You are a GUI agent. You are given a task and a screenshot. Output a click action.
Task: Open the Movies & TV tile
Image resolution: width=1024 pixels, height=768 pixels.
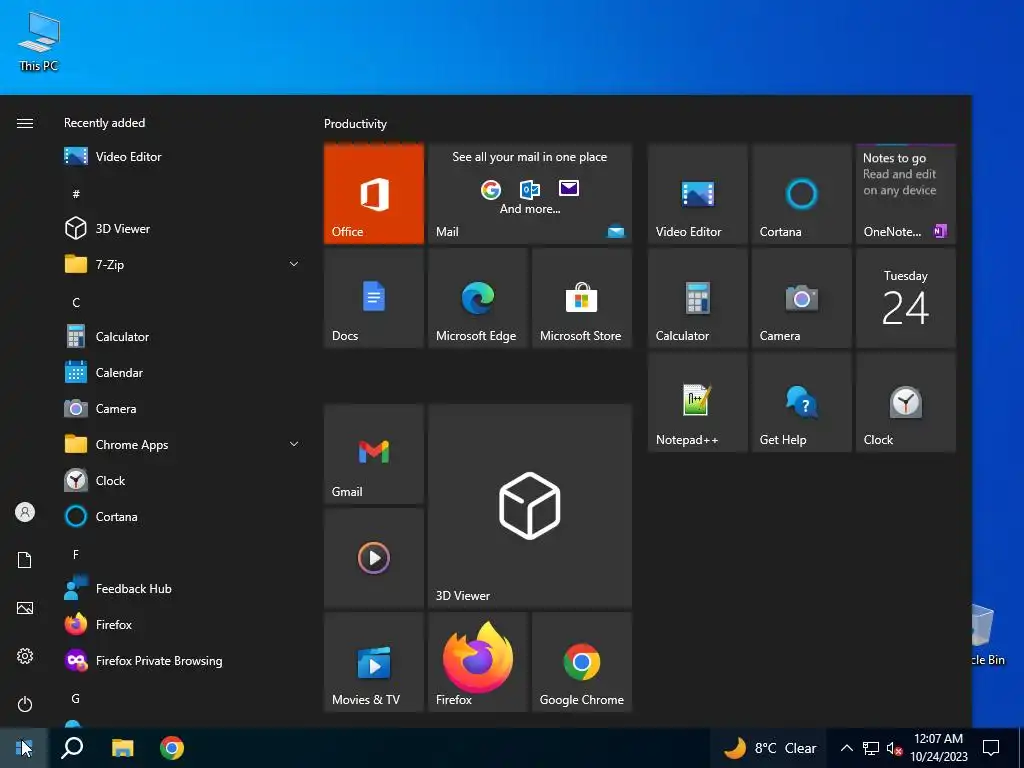coord(374,662)
